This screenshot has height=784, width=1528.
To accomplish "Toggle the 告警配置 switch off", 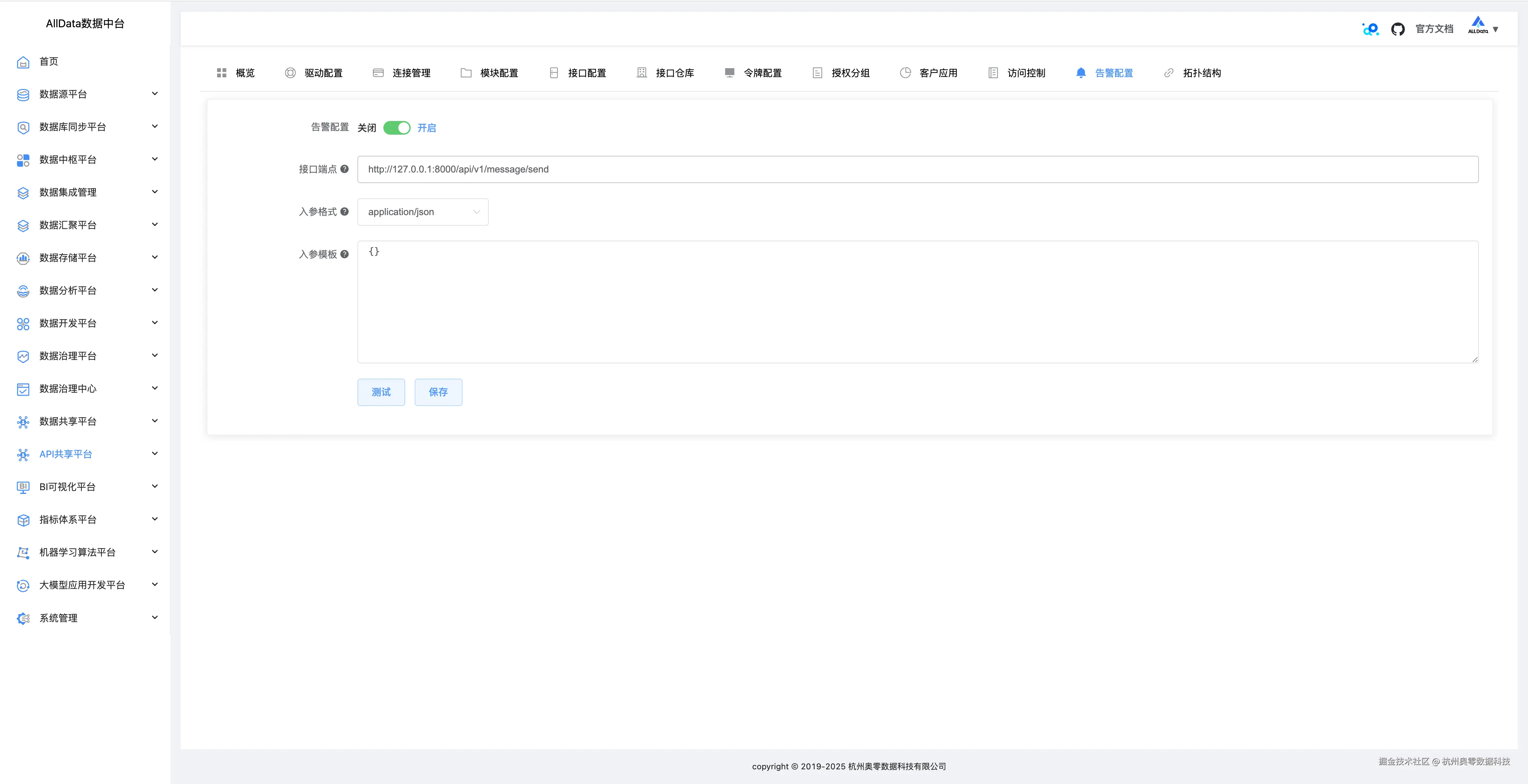I will pyautogui.click(x=396, y=128).
